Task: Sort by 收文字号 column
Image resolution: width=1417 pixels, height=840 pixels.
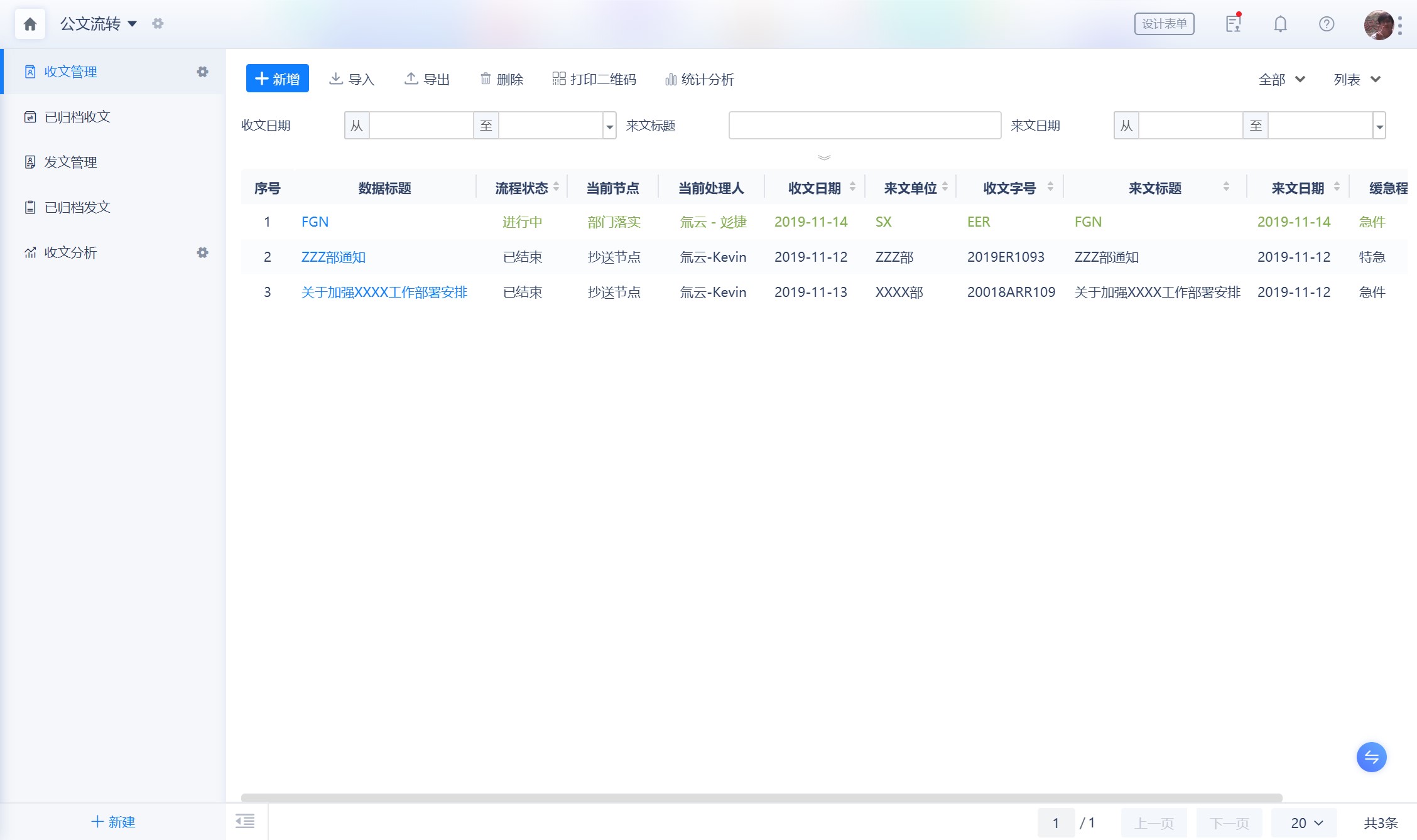Action: (1050, 186)
